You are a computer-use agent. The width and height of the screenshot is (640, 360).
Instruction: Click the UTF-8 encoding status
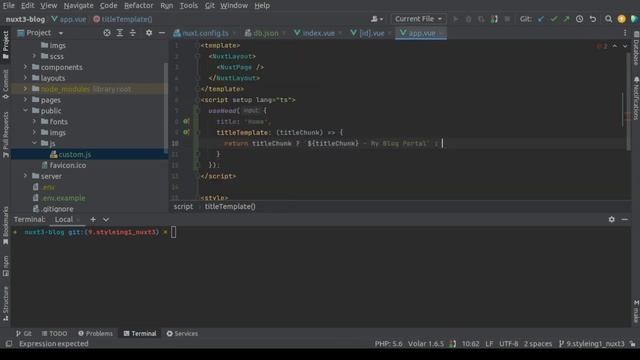click(509, 344)
